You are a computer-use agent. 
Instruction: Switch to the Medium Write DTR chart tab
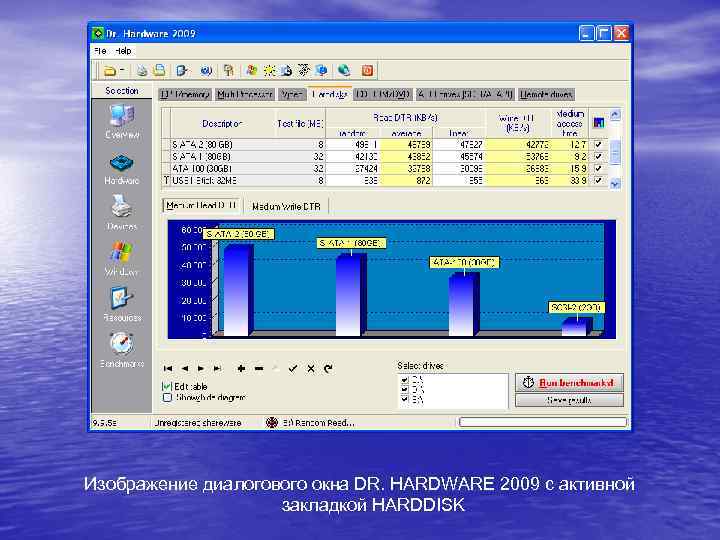(x=286, y=207)
